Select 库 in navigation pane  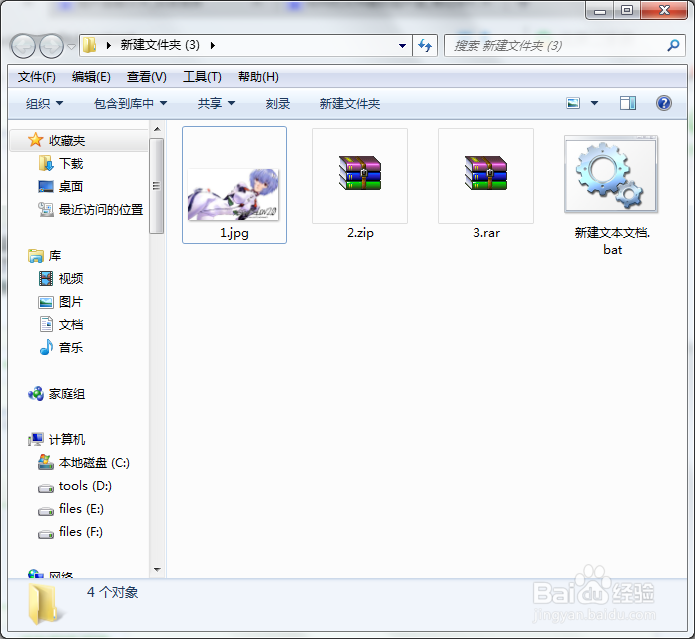(x=55, y=256)
